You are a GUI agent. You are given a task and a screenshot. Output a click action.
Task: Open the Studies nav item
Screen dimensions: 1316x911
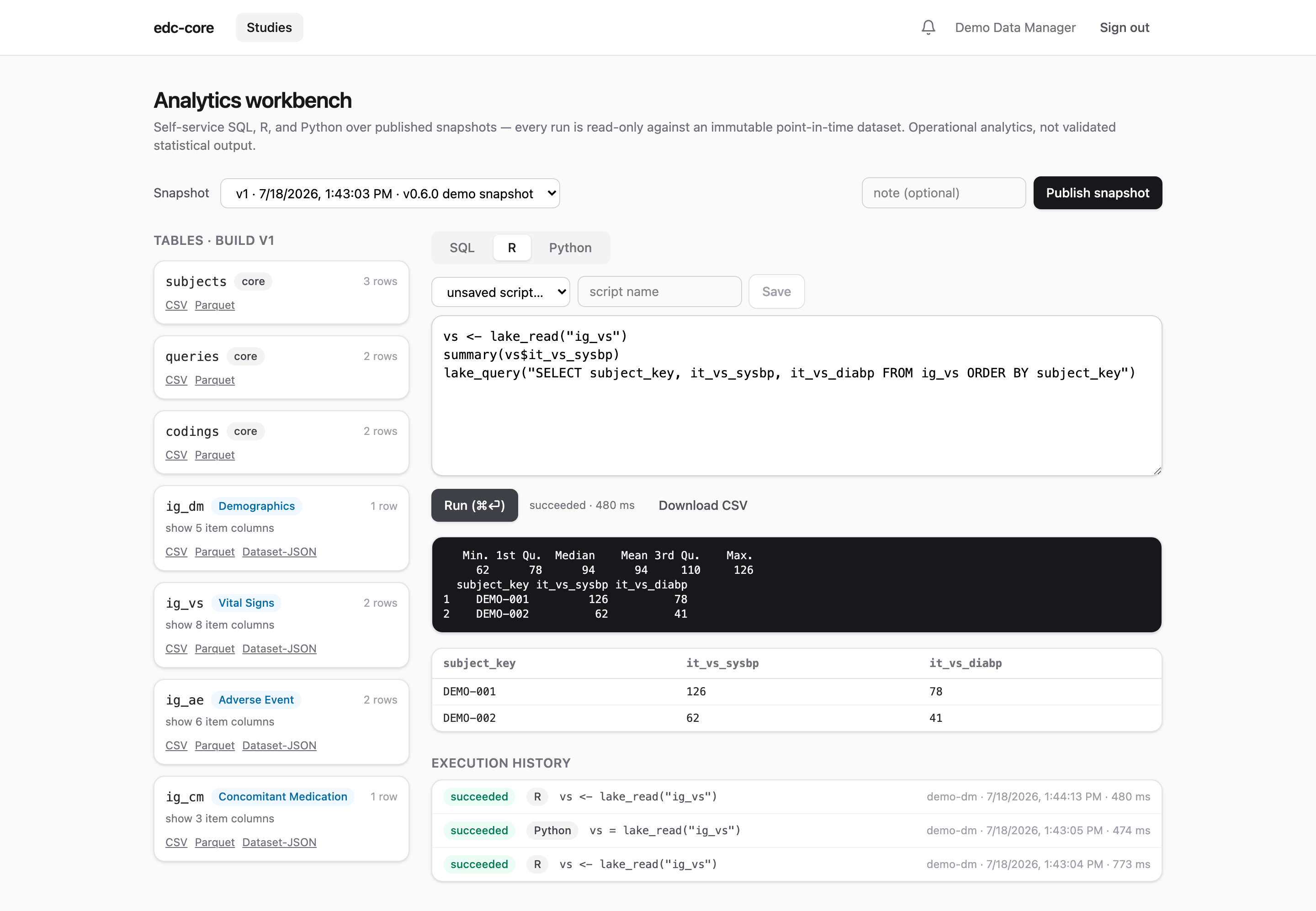269,27
